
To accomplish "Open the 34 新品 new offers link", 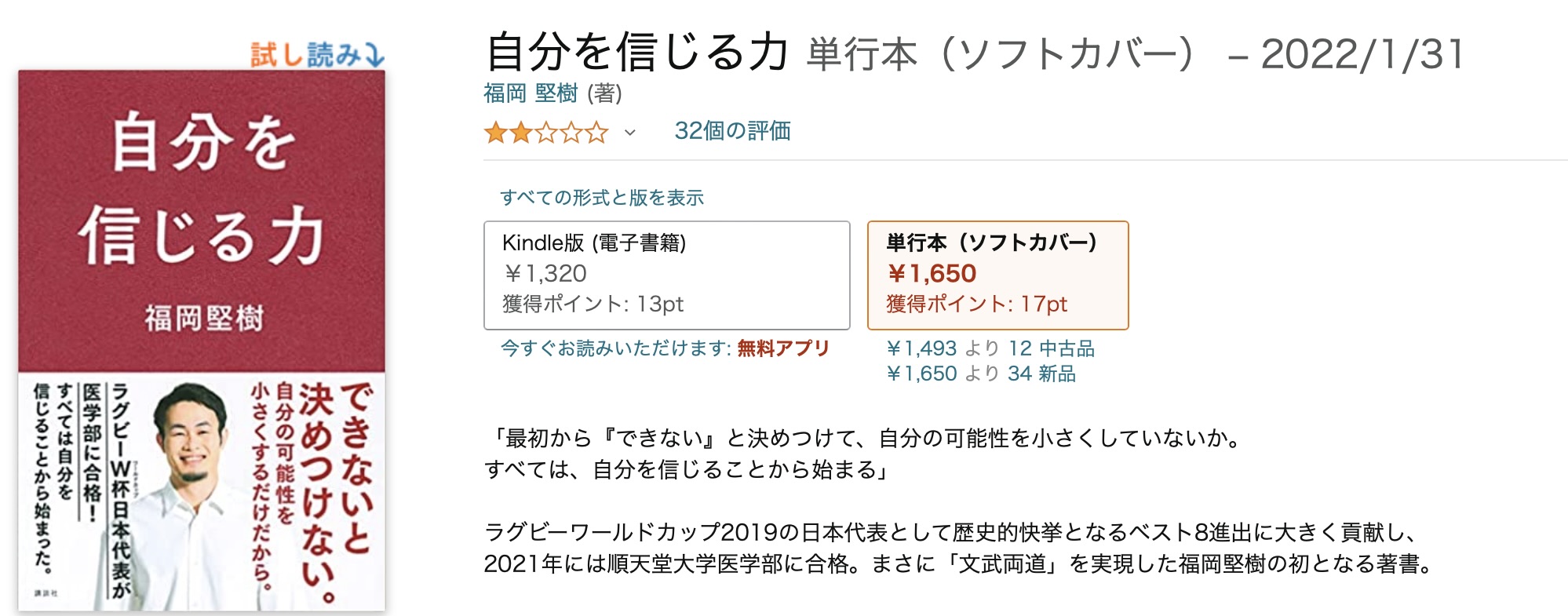I will [x=1041, y=373].
